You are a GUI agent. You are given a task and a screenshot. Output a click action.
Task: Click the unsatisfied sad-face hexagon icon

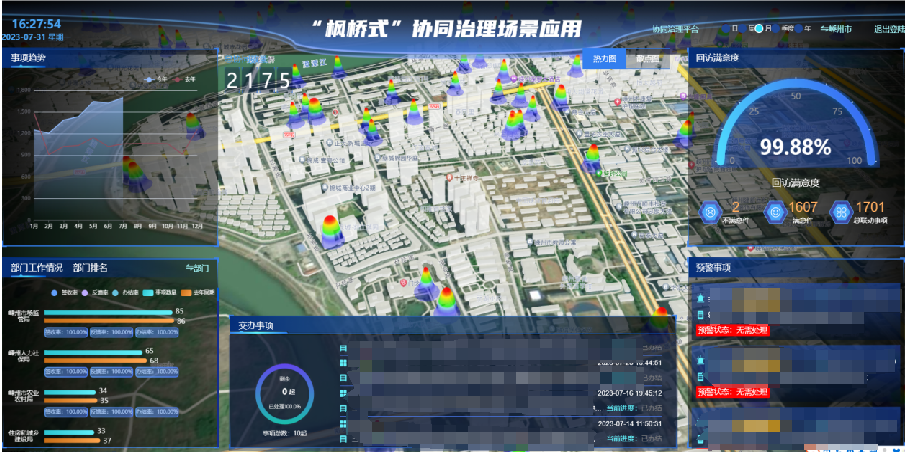tap(711, 212)
